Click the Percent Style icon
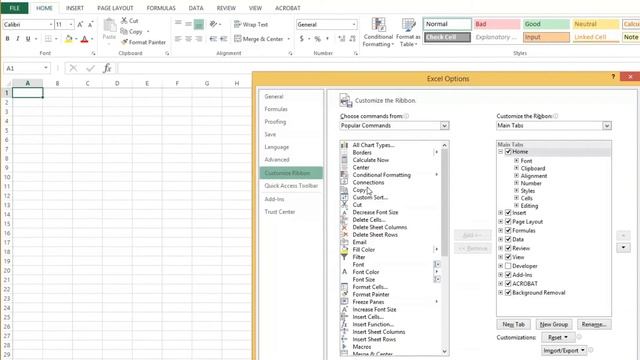 click(x=318, y=39)
